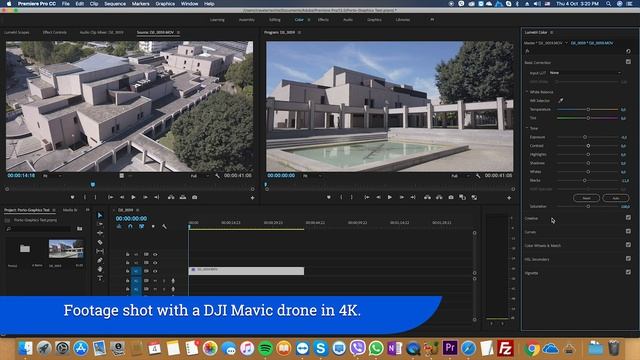Toggle Creative section checkbox
The height and width of the screenshot is (360, 640).
628,218
